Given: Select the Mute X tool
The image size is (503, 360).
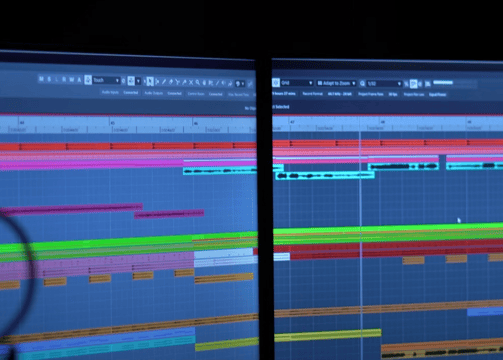Looking at the screenshot, I should [191, 82].
